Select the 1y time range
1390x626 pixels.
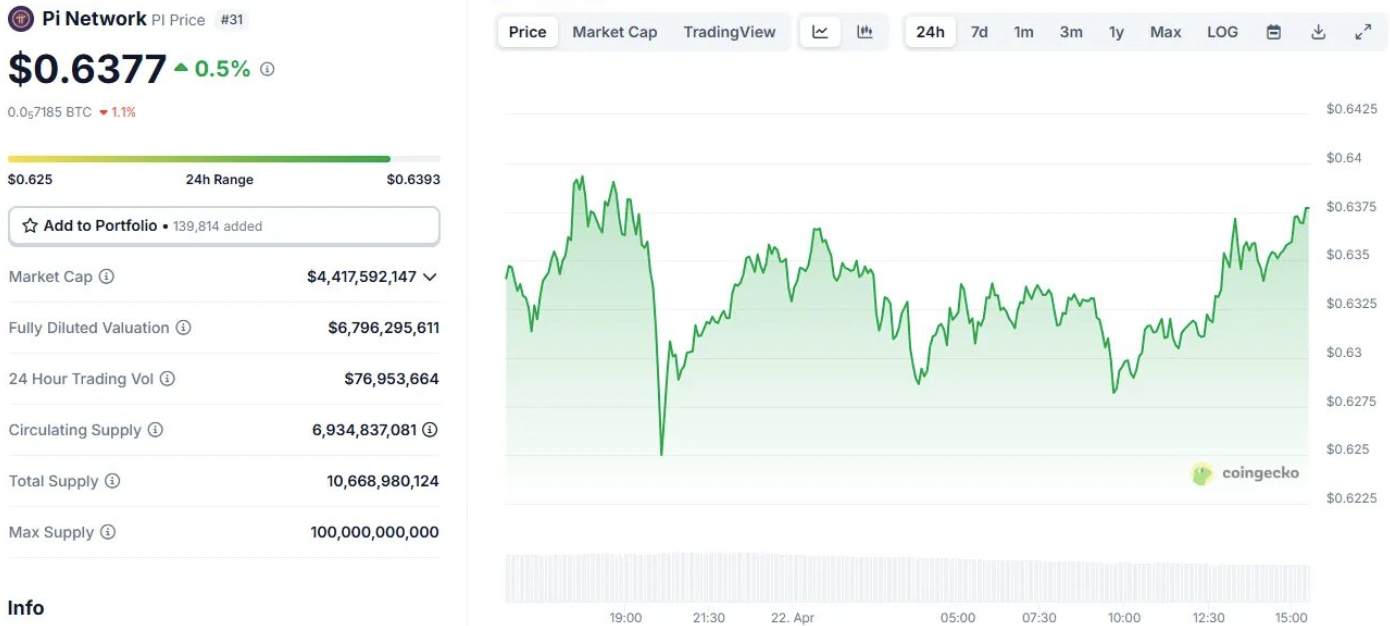point(1116,32)
